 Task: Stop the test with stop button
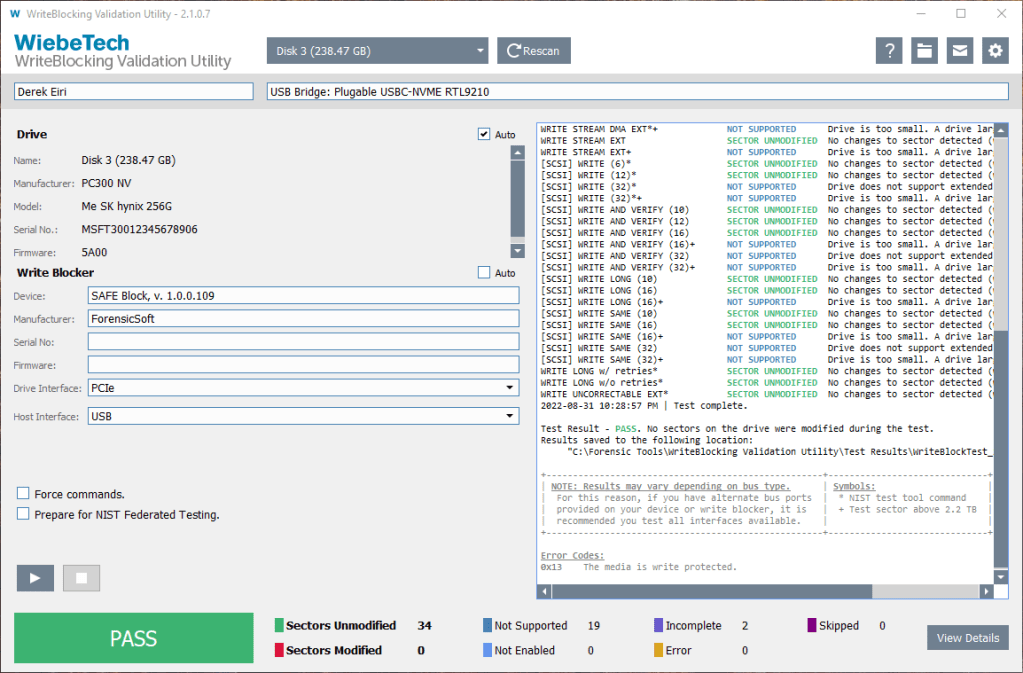[81, 578]
